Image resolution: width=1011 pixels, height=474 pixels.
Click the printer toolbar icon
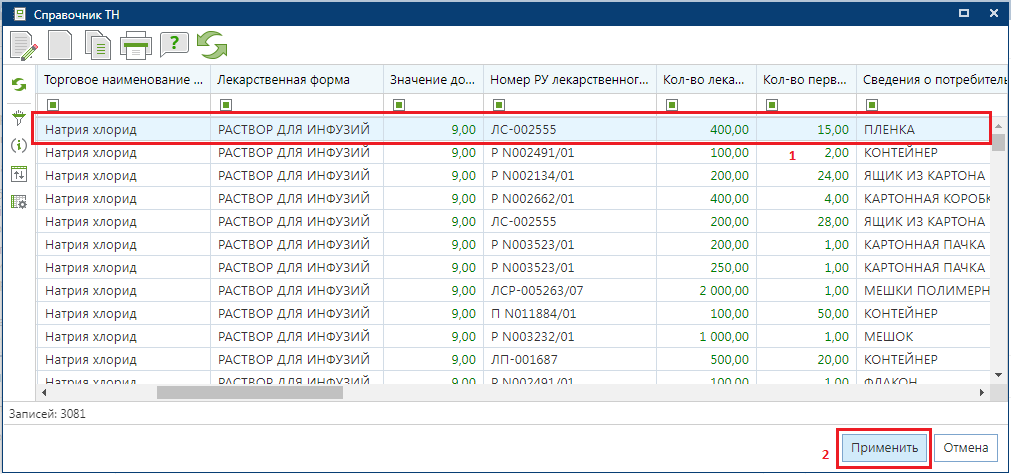(136, 45)
